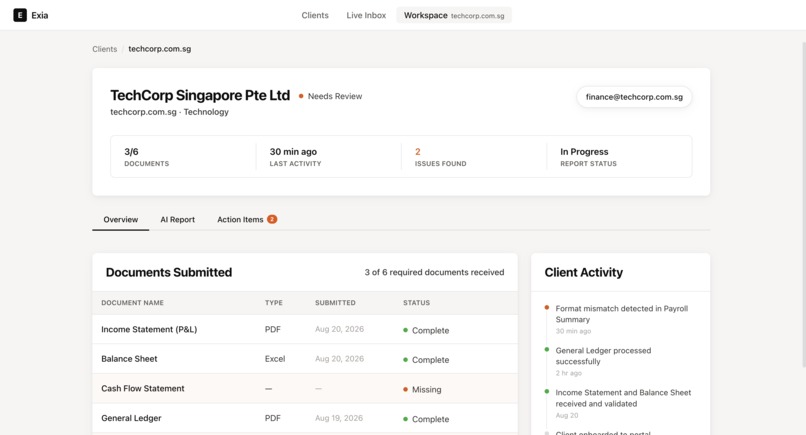This screenshot has height=435, width=806.
Task: Click Complete status for General Ledger
Action: pos(426,419)
